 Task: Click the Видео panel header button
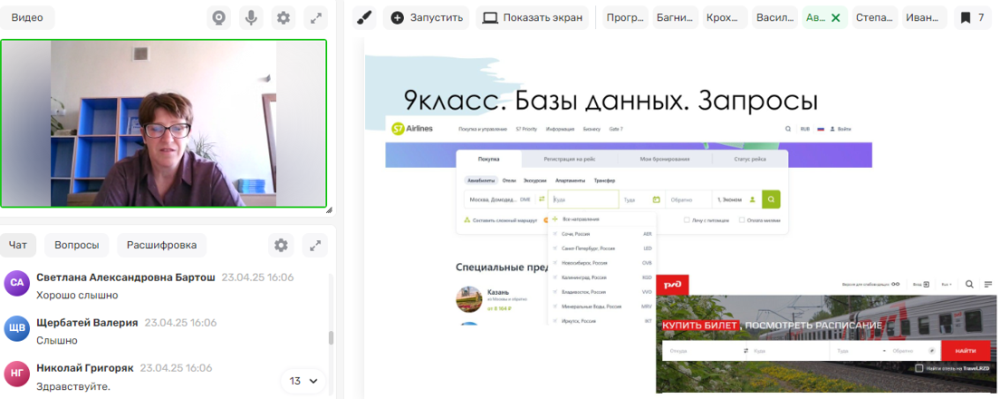point(27,18)
